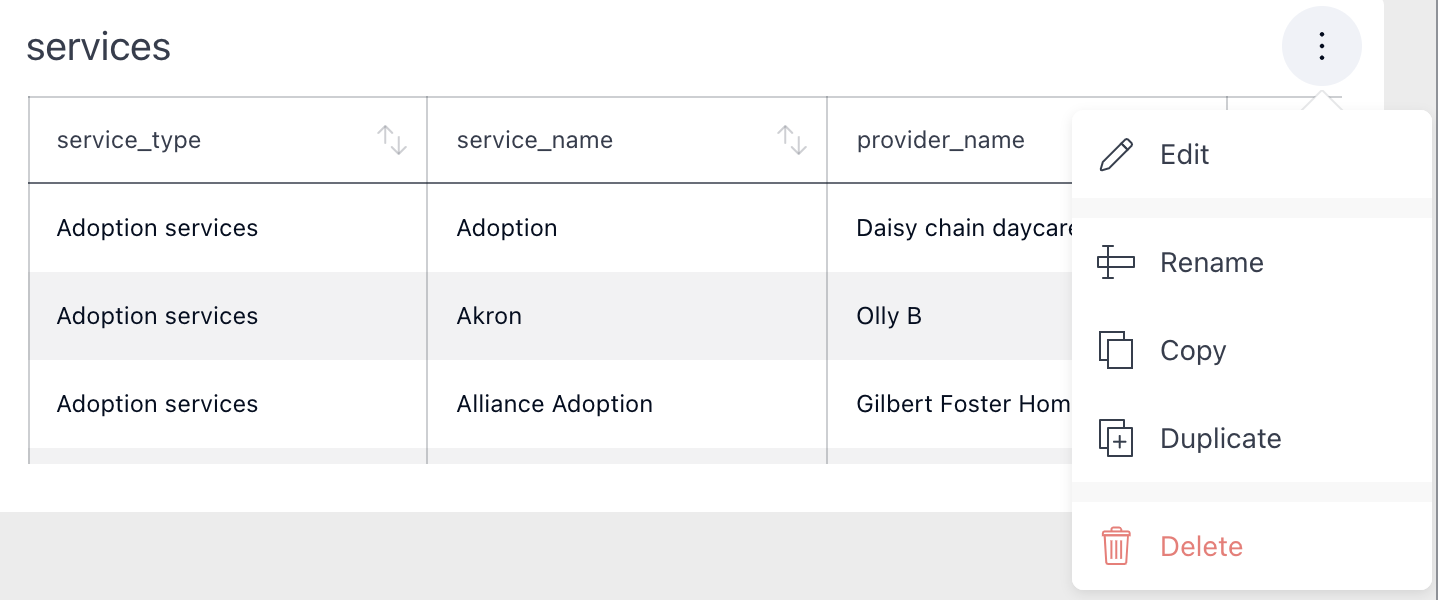
Task: Click the service_name column header
Action: [535, 140]
